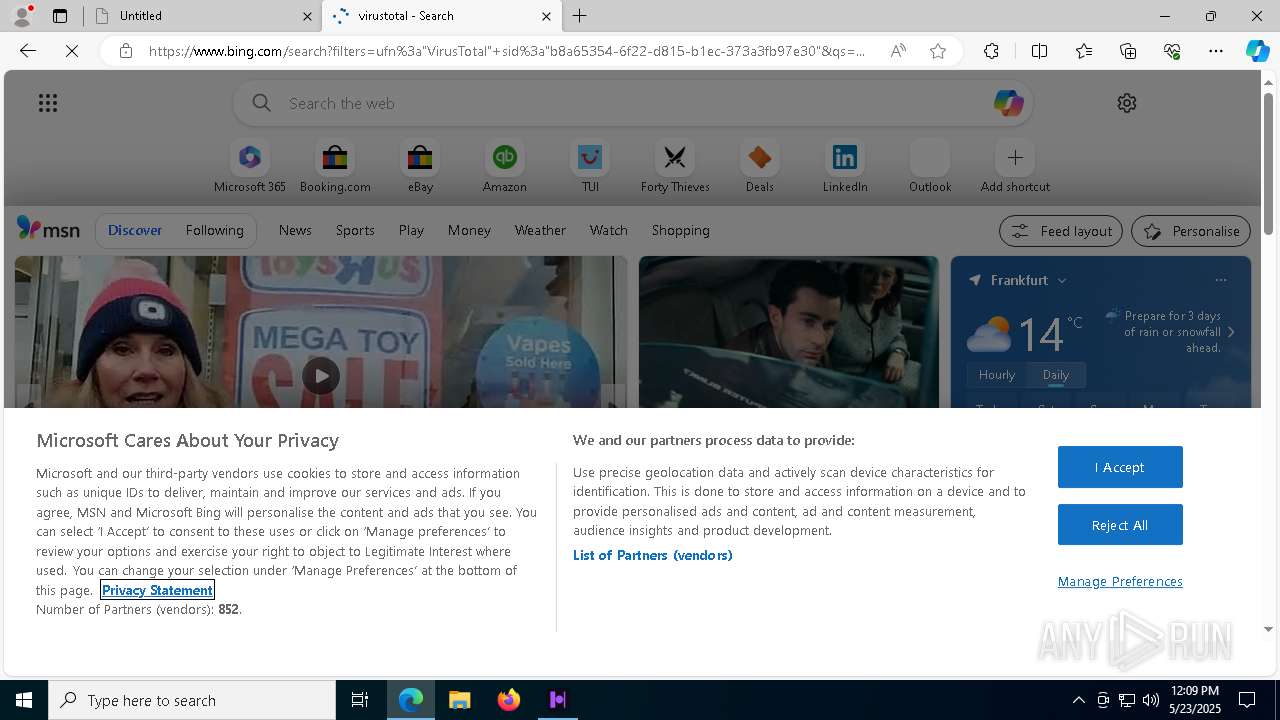Open Browser essentials

[1172, 51]
